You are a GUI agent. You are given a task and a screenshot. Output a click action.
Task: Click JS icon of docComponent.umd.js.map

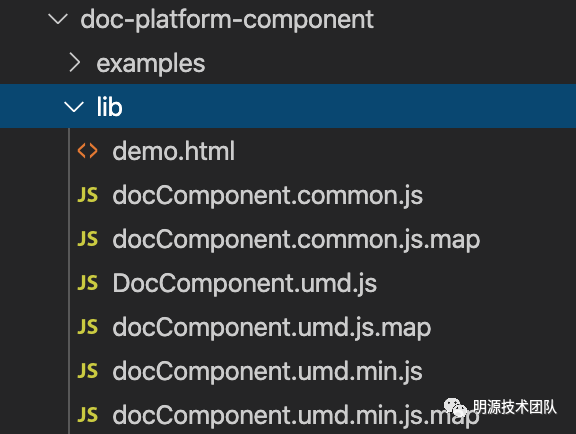pos(87,327)
